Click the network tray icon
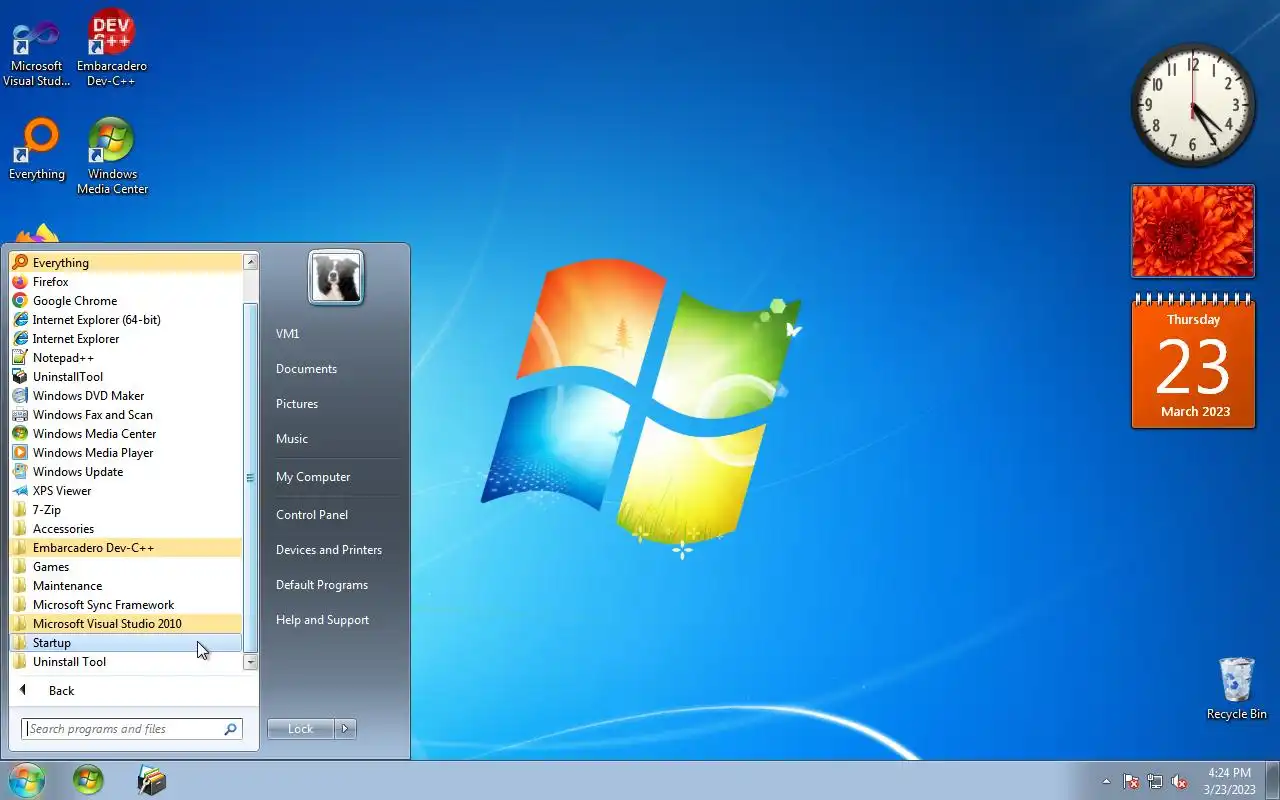The width and height of the screenshot is (1280, 800). point(1155,781)
